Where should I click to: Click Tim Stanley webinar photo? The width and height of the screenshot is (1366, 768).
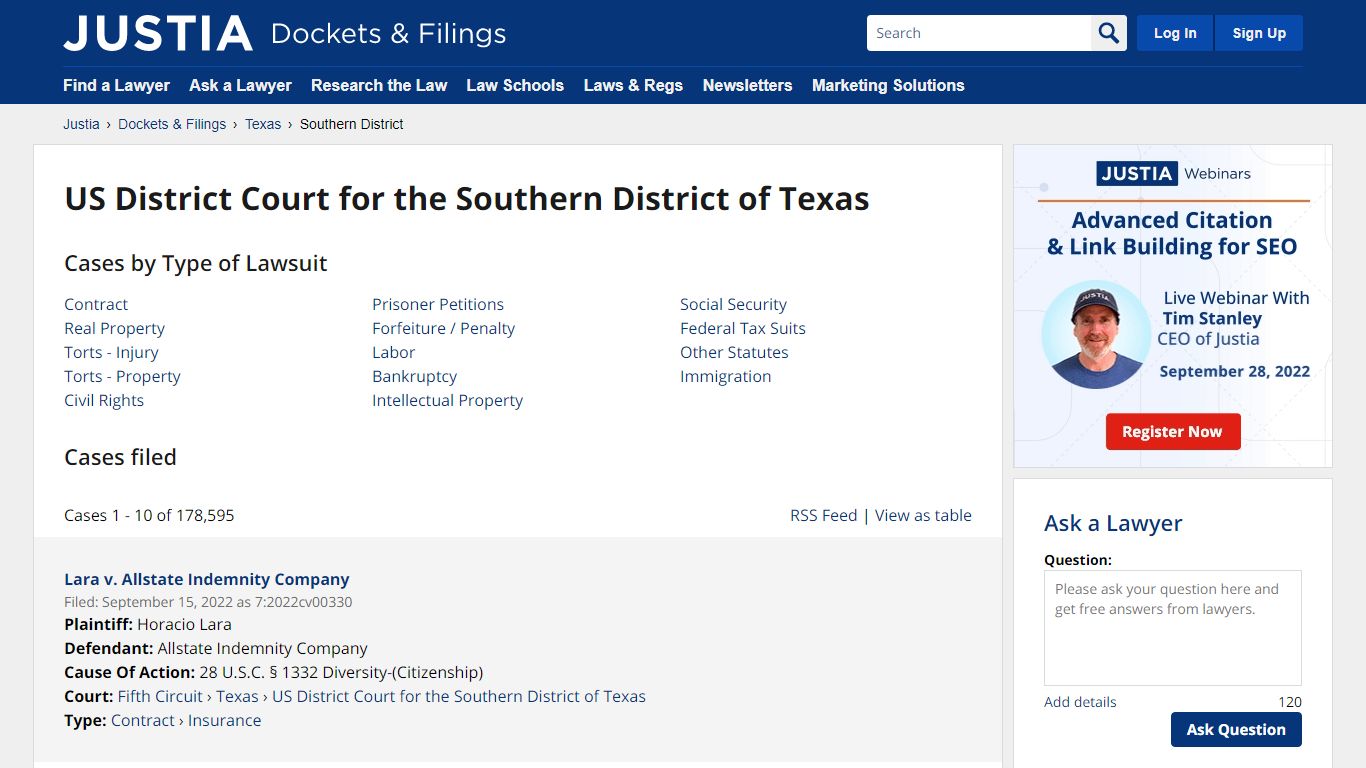1096,335
